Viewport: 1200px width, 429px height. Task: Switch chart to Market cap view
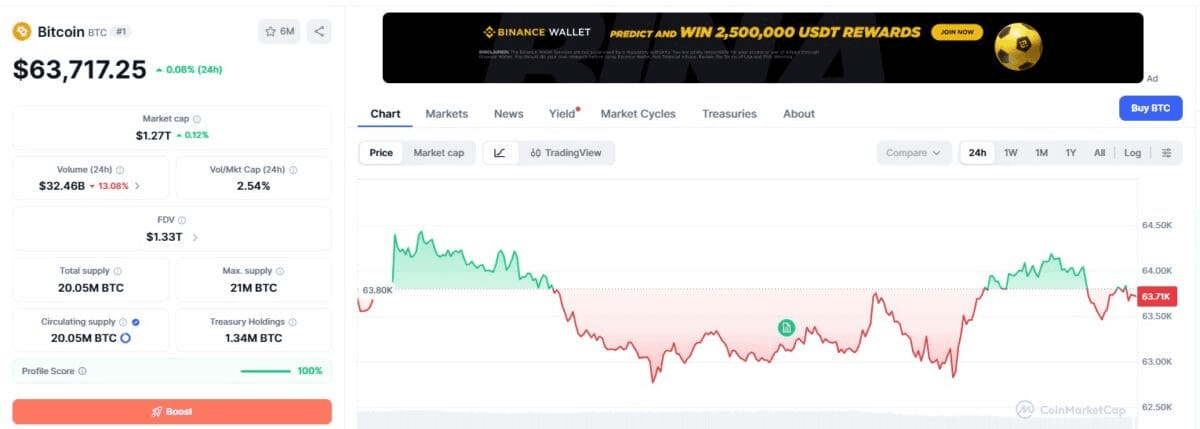click(x=439, y=153)
